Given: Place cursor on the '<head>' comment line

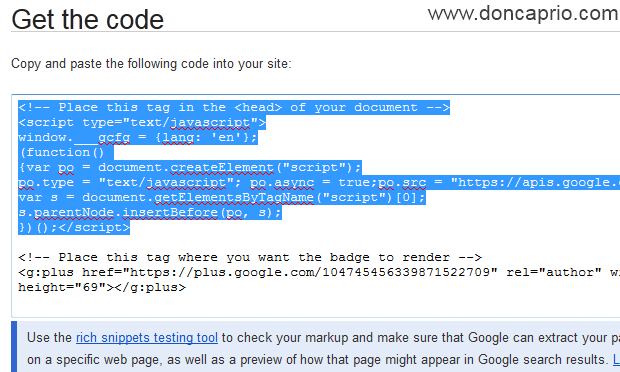Looking at the screenshot, I should [x=234, y=108].
